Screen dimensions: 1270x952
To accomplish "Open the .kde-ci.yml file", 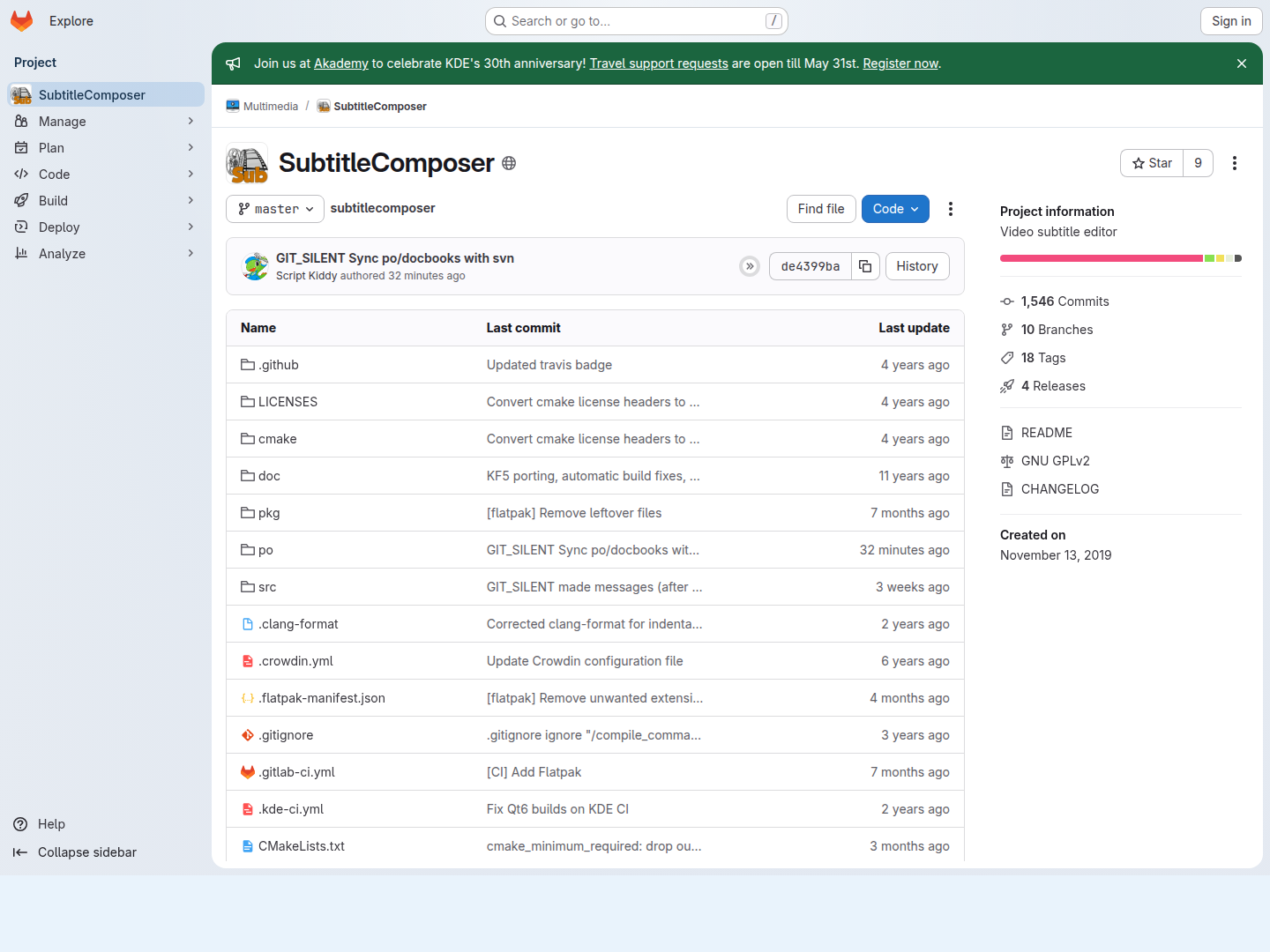I will point(291,809).
